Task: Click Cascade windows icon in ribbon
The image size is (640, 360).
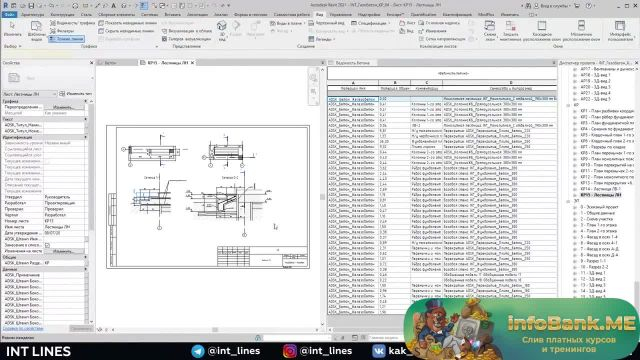Action: point(542,31)
